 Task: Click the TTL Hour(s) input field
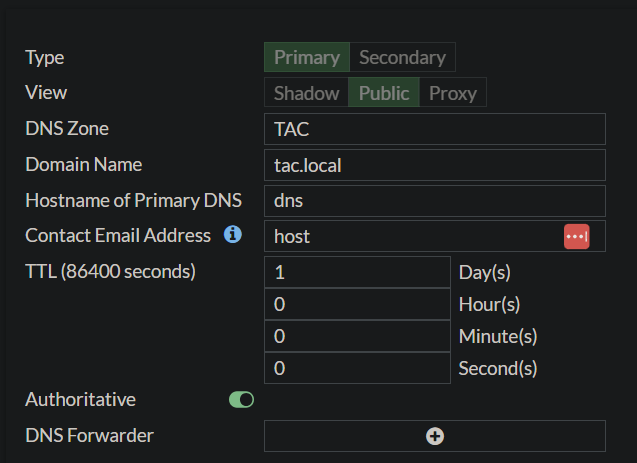point(358,304)
